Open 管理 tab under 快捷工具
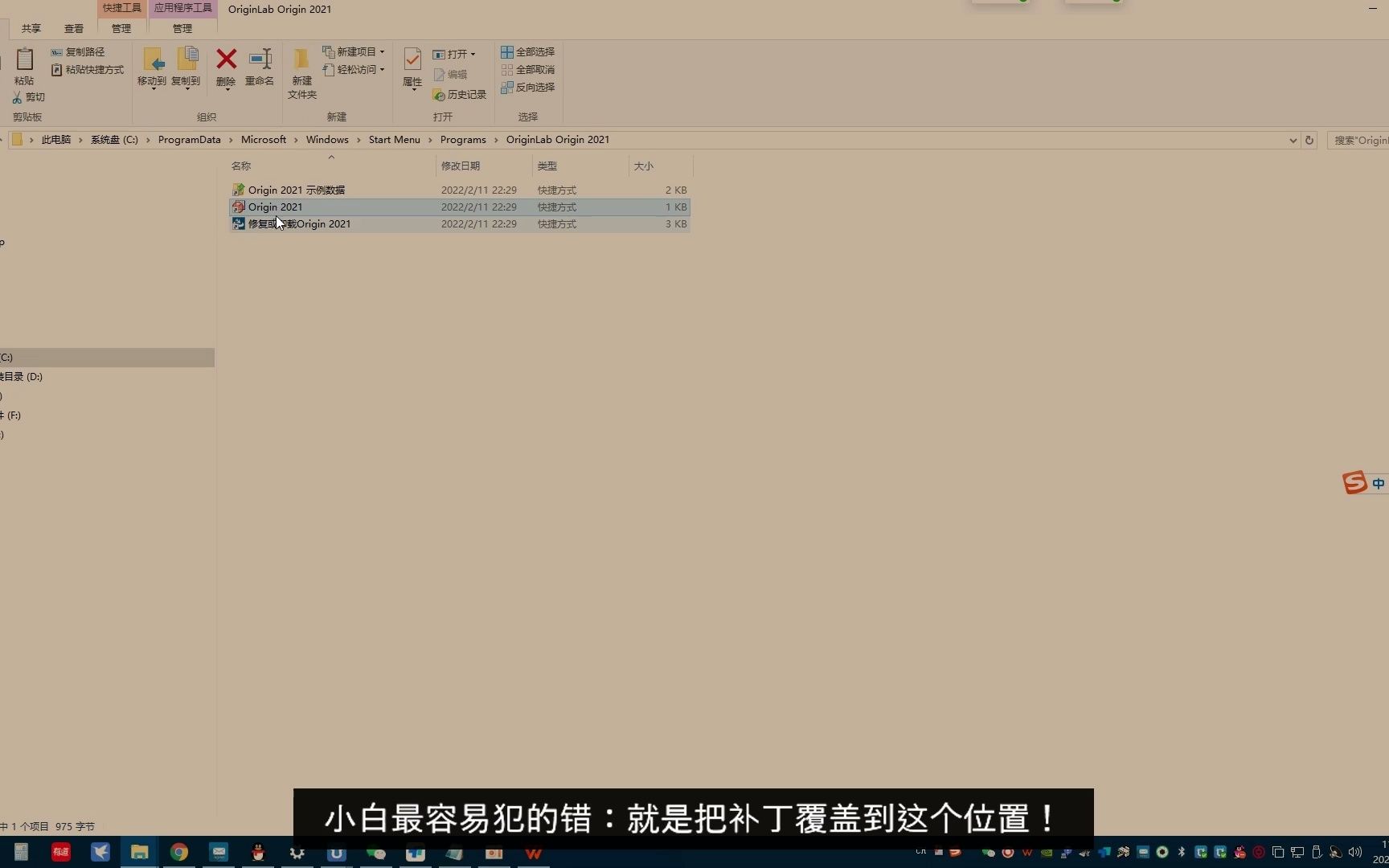 [x=121, y=29]
